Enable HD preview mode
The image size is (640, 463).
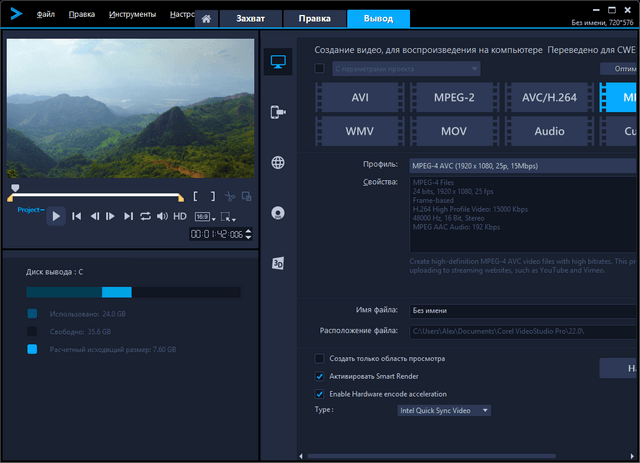point(180,216)
